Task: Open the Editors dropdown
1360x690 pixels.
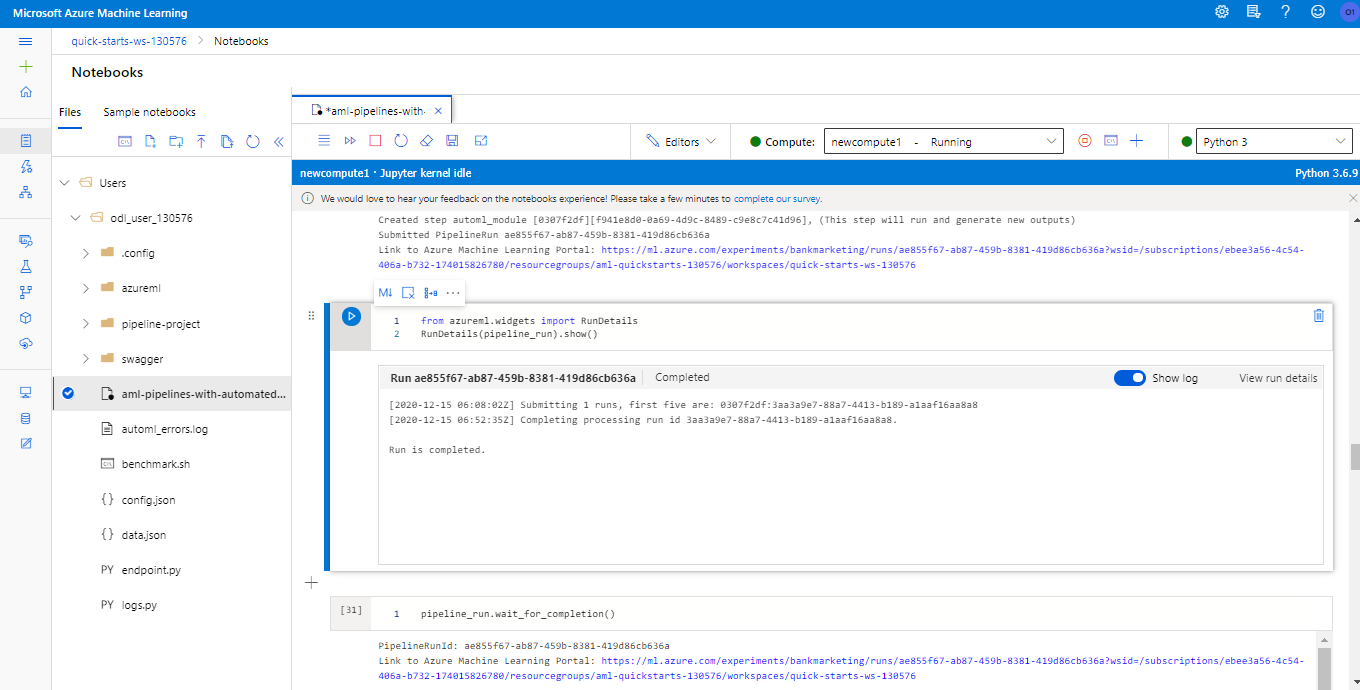Action: tap(681, 142)
